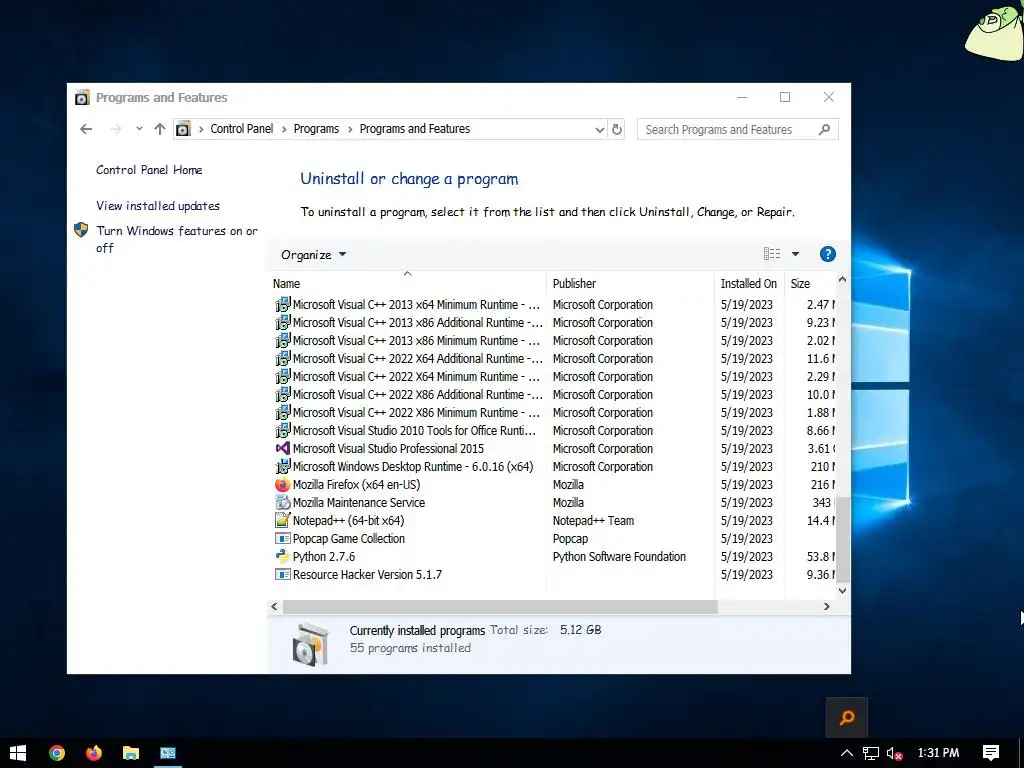1024x768 pixels.
Task: Select Microsoft Visual C++ 2022 X86 Minimum Runtime
Action: 417,413
